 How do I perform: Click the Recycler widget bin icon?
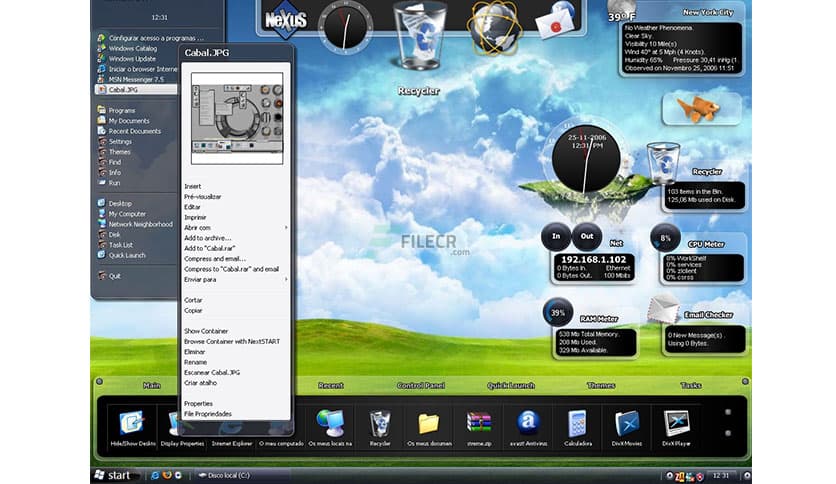[x=663, y=163]
